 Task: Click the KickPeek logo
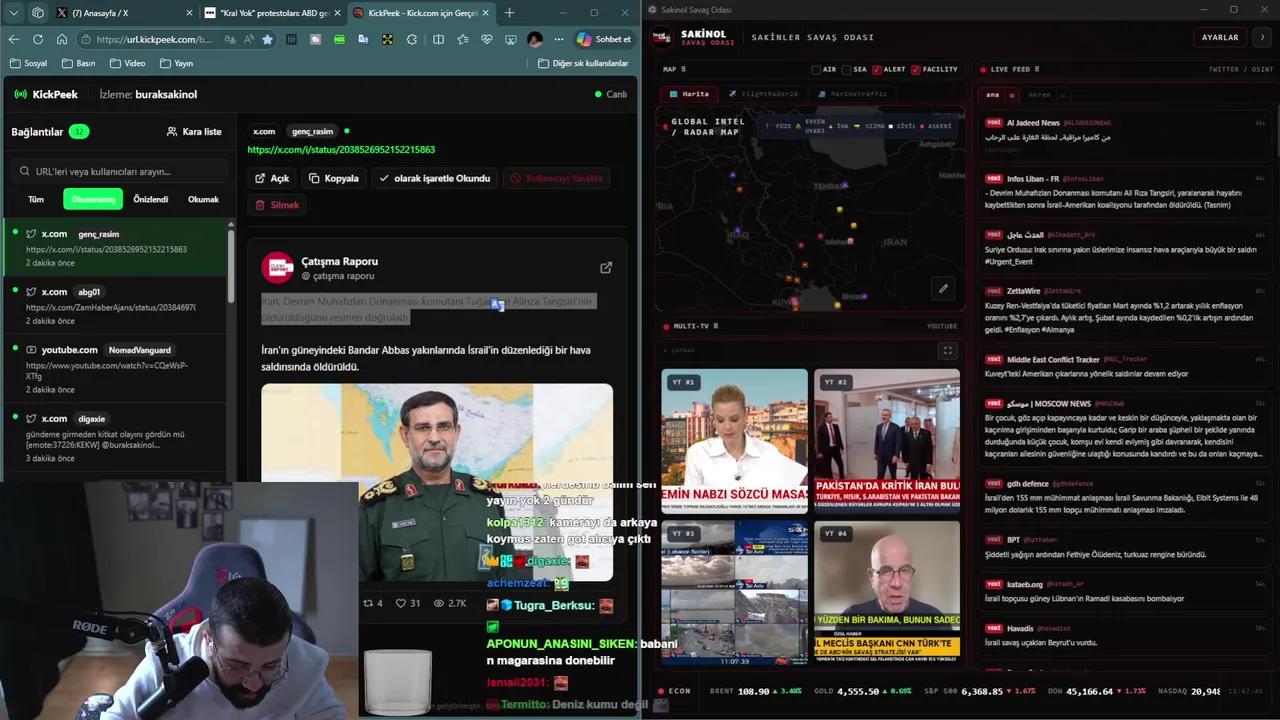click(46, 94)
